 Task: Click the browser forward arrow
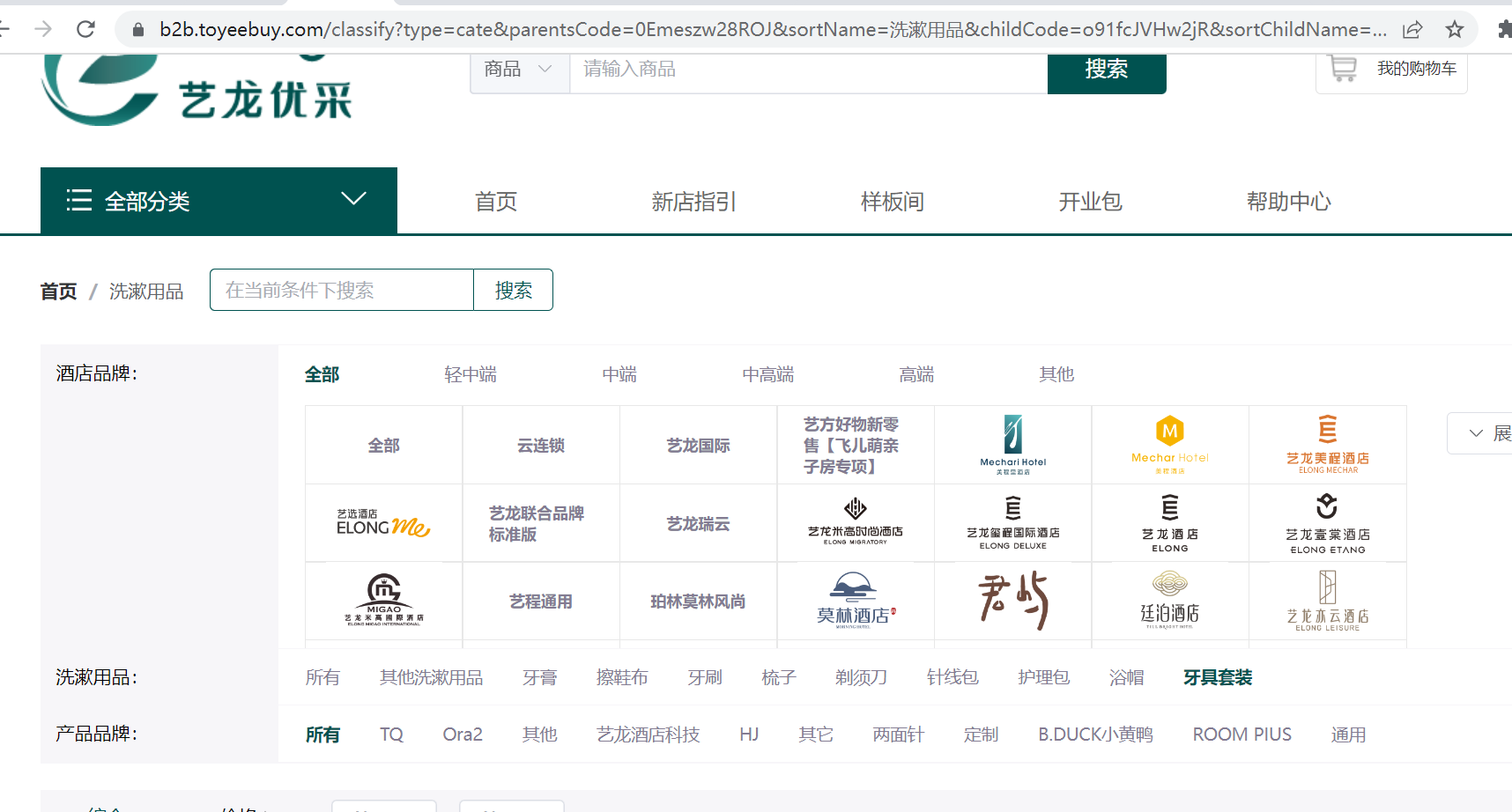click(x=42, y=29)
